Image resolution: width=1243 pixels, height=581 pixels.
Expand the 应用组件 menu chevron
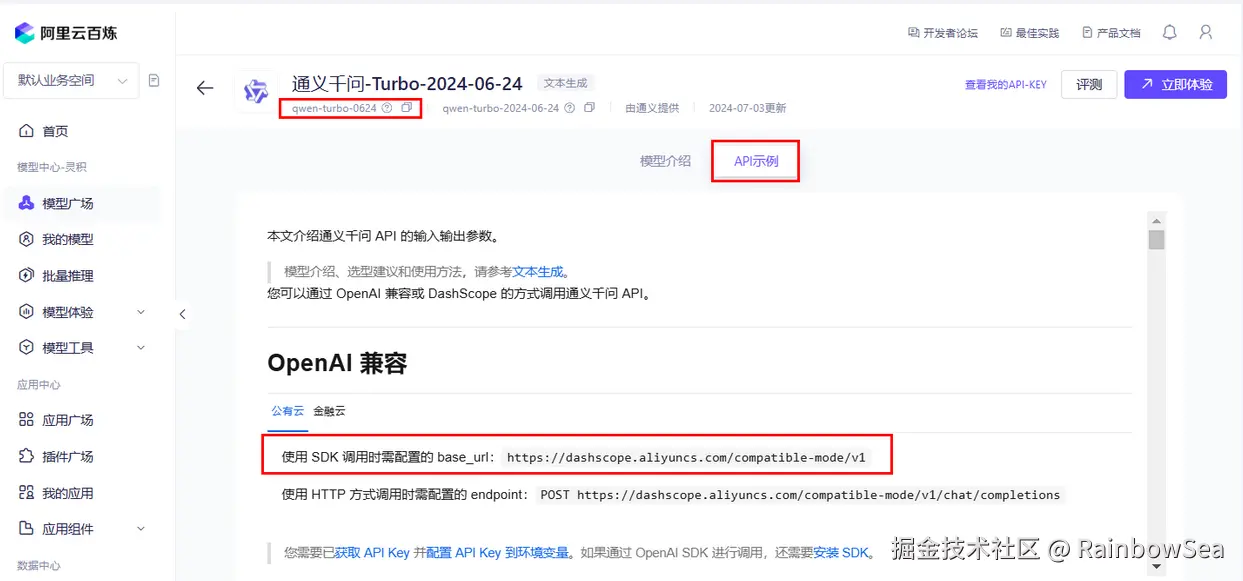(x=141, y=529)
